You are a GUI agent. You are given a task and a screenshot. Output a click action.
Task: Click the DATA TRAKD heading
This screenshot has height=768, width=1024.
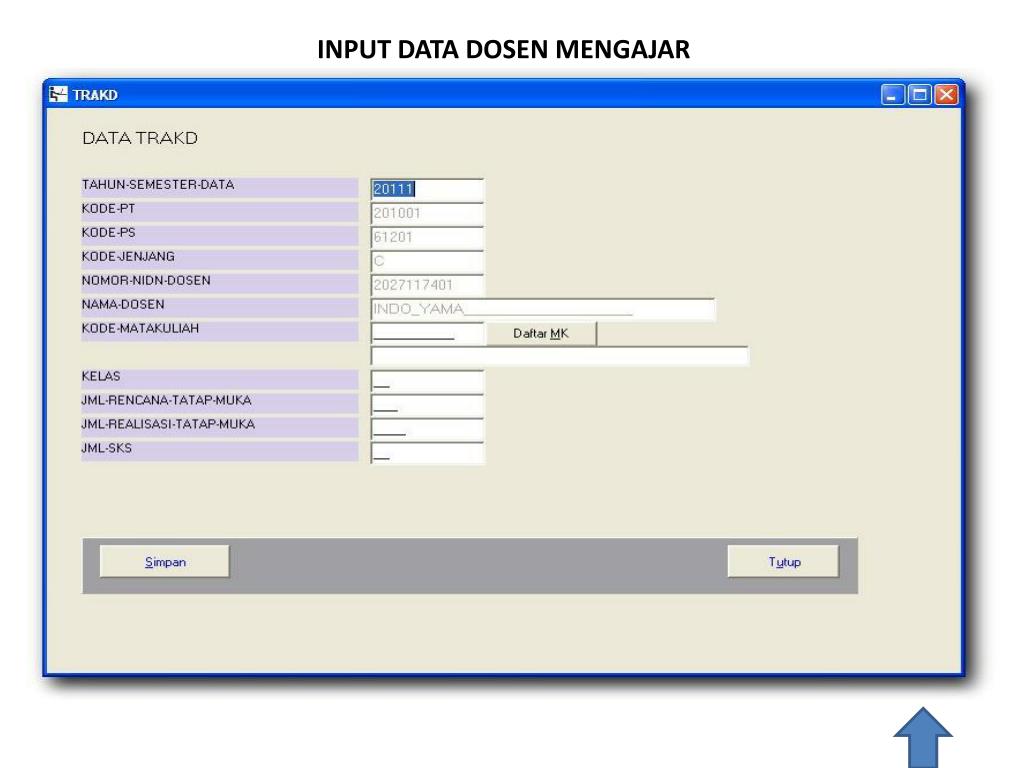(x=140, y=138)
